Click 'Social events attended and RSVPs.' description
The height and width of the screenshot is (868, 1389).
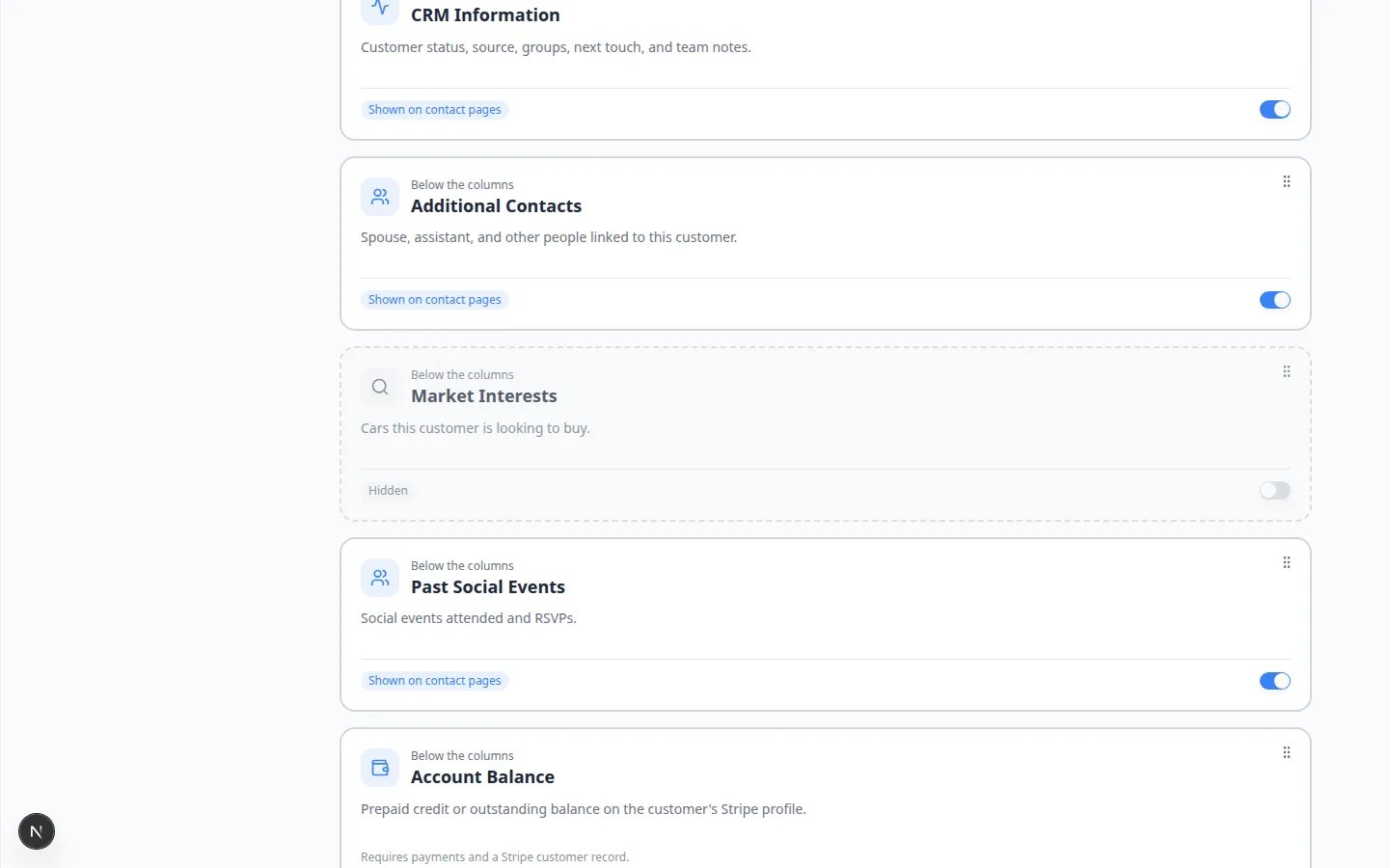(469, 618)
